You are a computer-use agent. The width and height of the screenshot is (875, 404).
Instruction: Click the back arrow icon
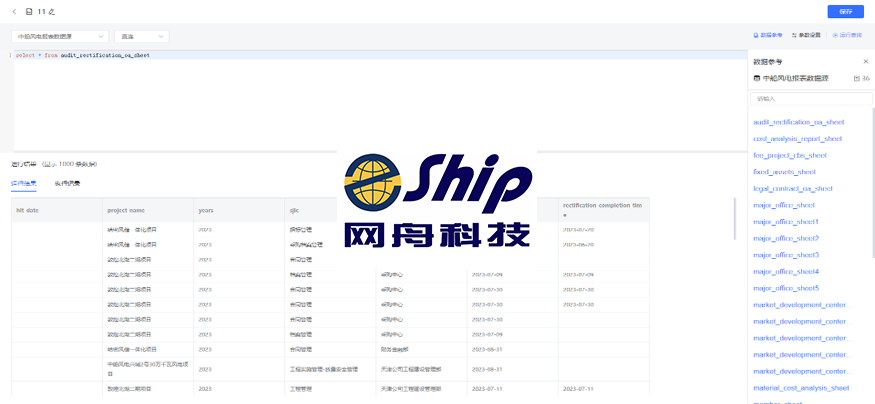pyautogui.click(x=14, y=11)
